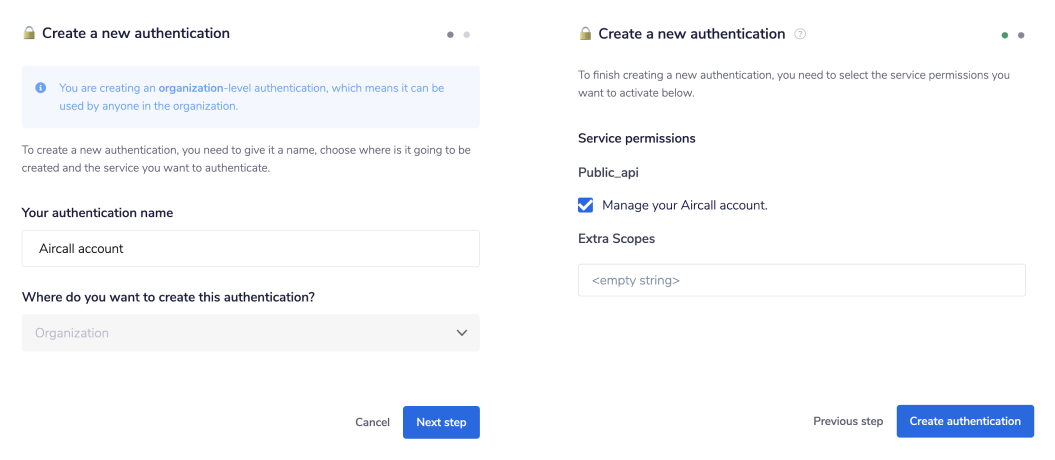Click the Service permissions heading
This screenshot has width=1055, height=460.
pyautogui.click(x=636, y=138)
